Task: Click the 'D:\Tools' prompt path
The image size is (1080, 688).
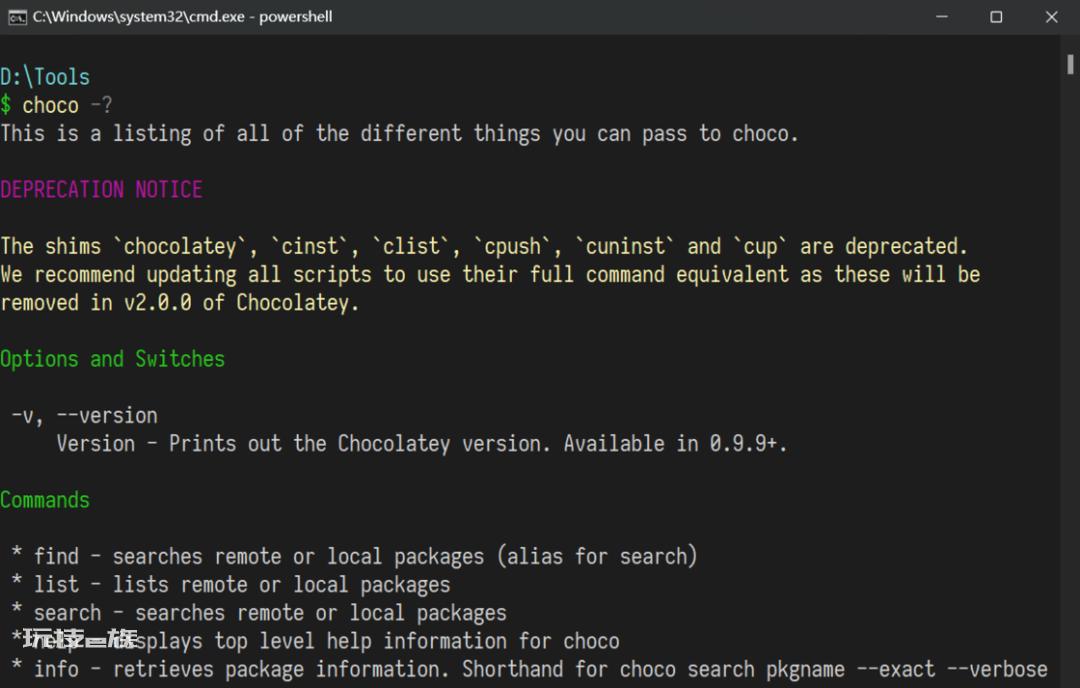Action: (45, 76)
